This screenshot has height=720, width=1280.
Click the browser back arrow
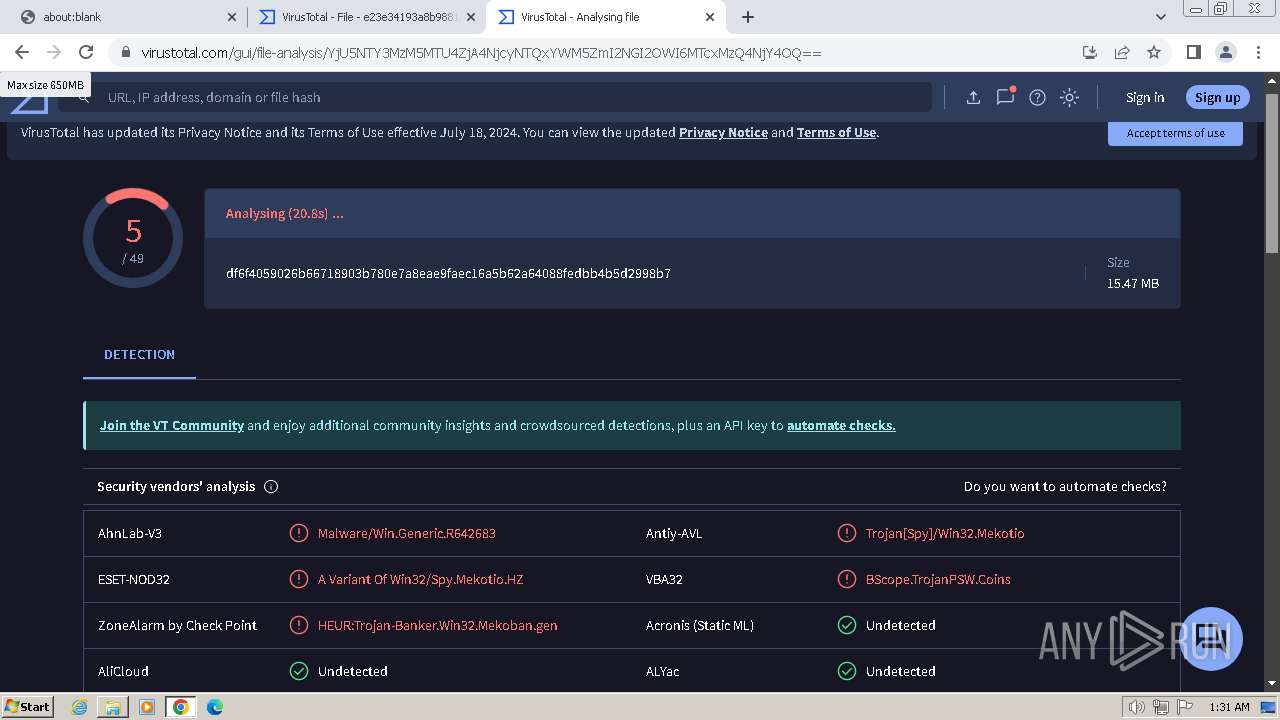(x=22, y=52)
